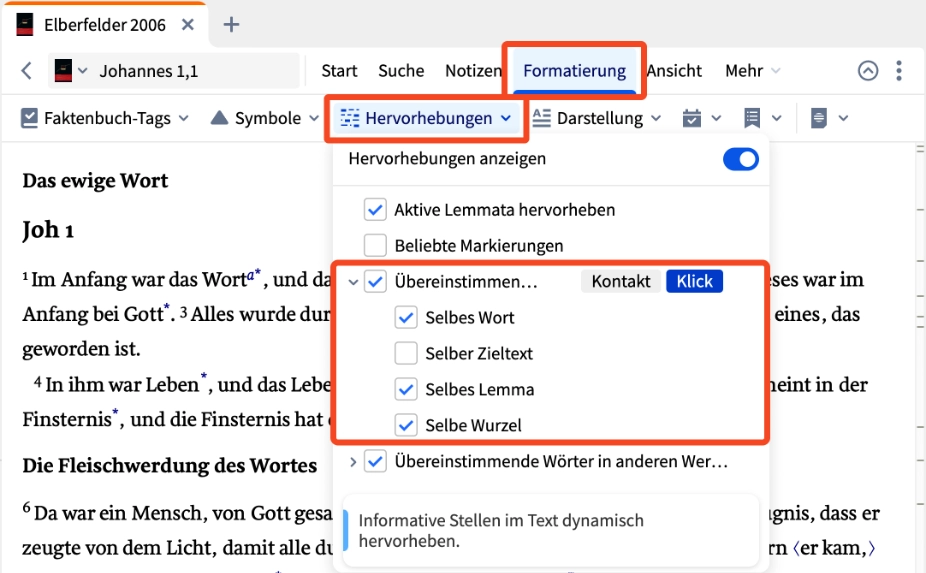Expand the Symbole dropdown arrow
Image resolution: width=926 pixels, height=573 pixels.
point(314,118)
